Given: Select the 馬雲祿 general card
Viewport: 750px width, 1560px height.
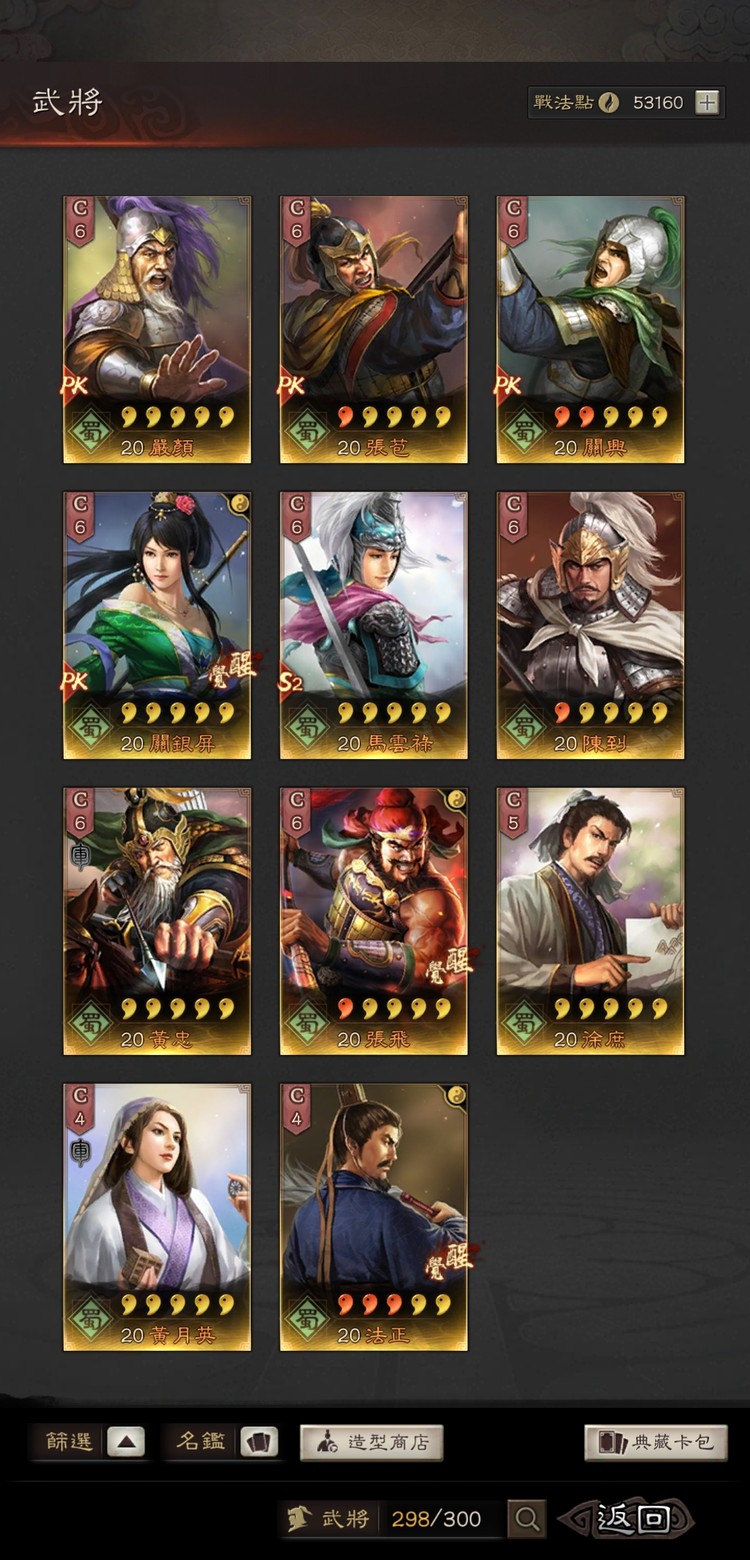Looking at the screenshot, I should (374, 625).
